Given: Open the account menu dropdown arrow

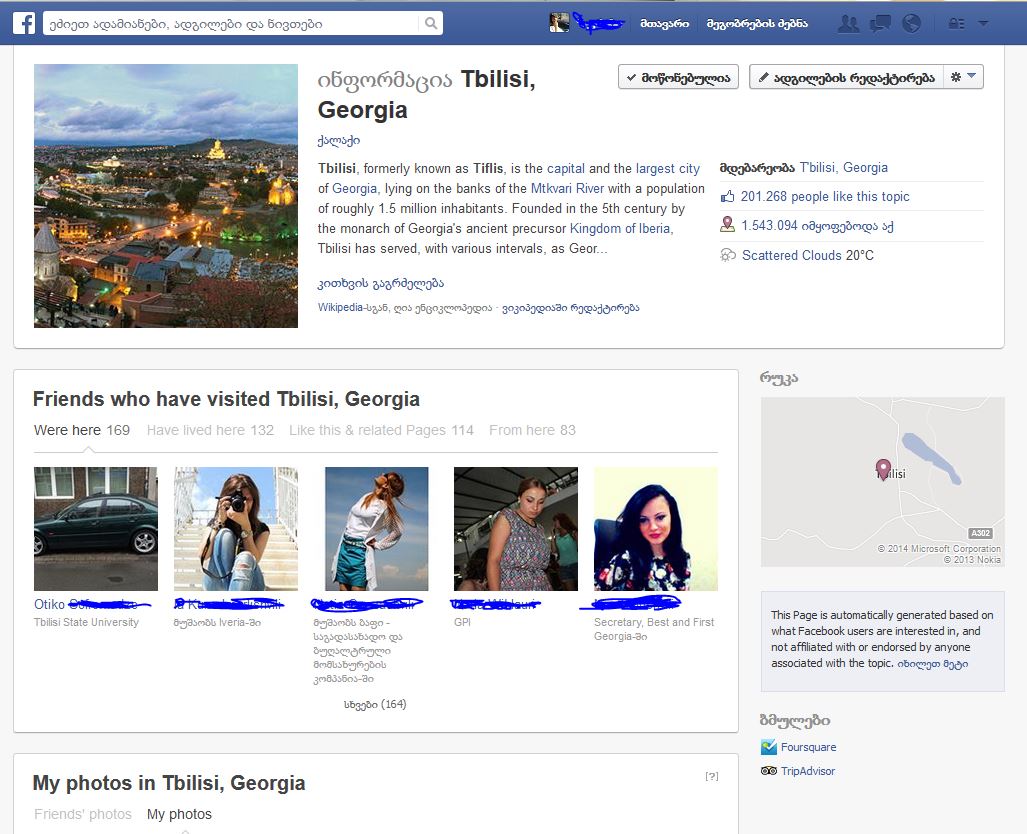Looking at the screenshot, I should (x=983, y=24).
